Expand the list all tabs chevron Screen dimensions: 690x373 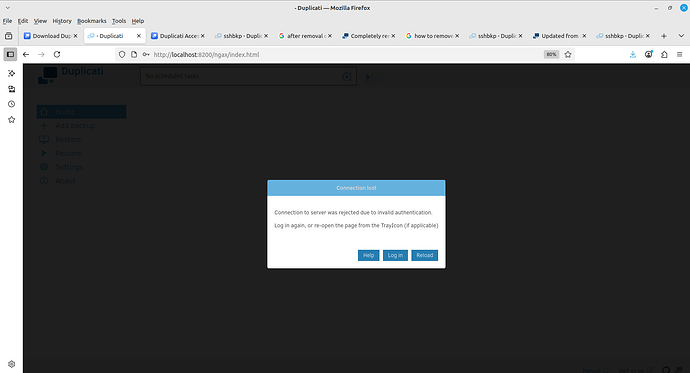(681, 36)
